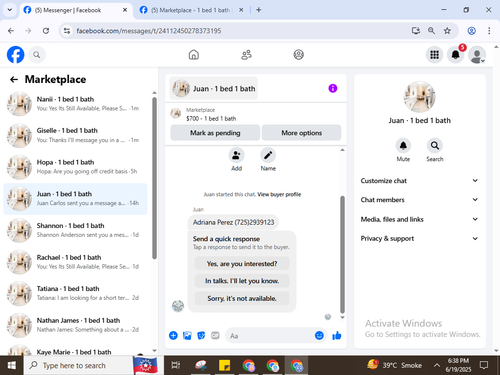Open Chrome three-dot menu
This screenshot has width=500, height=375.
[x=489, y=31]
